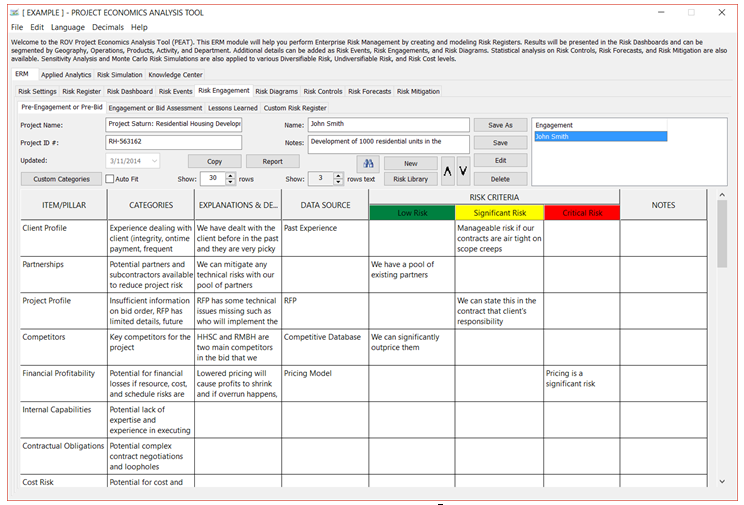Image resolution: width=744 pixels, height=505 pixels.
Task: Increase the Show rows spinner value
Action: coord(230,176)
